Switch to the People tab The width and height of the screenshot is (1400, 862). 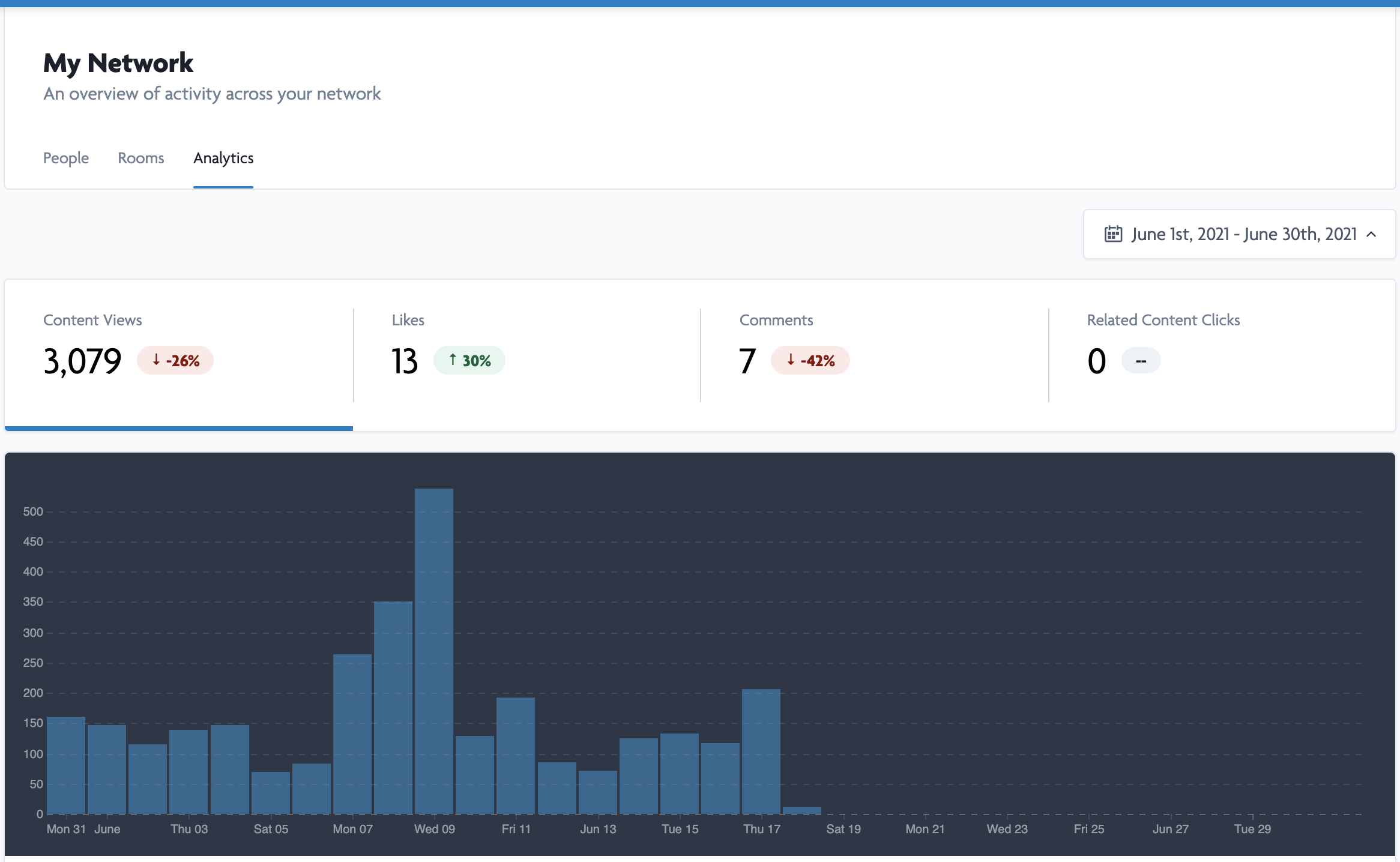coord(66,158)
